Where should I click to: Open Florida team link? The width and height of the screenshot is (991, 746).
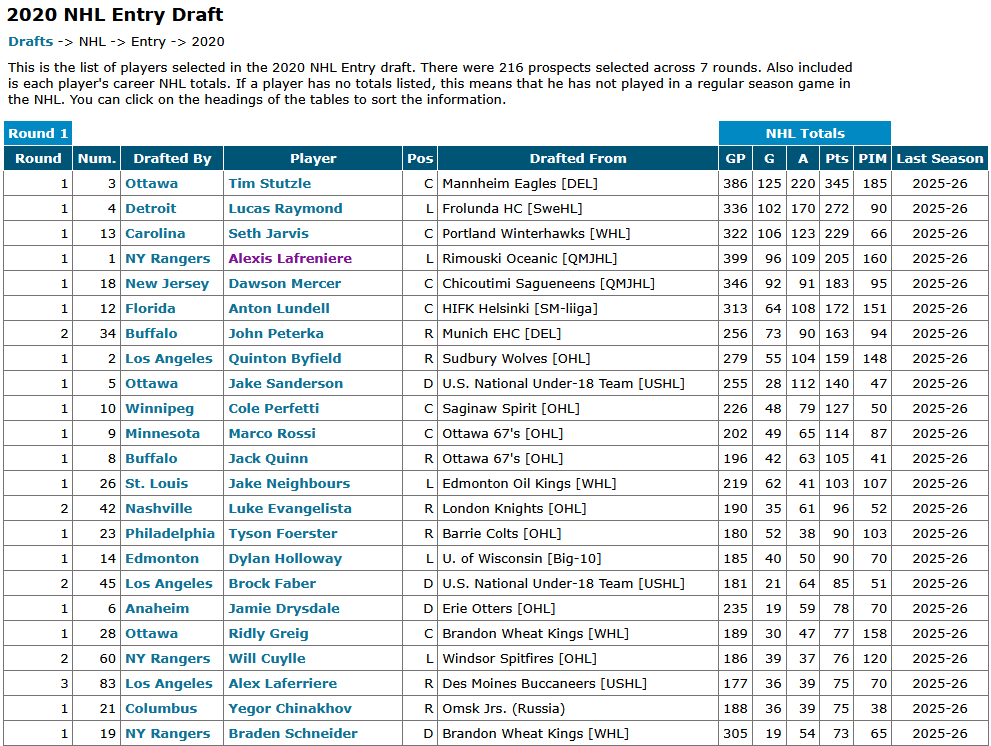point(150,309)
